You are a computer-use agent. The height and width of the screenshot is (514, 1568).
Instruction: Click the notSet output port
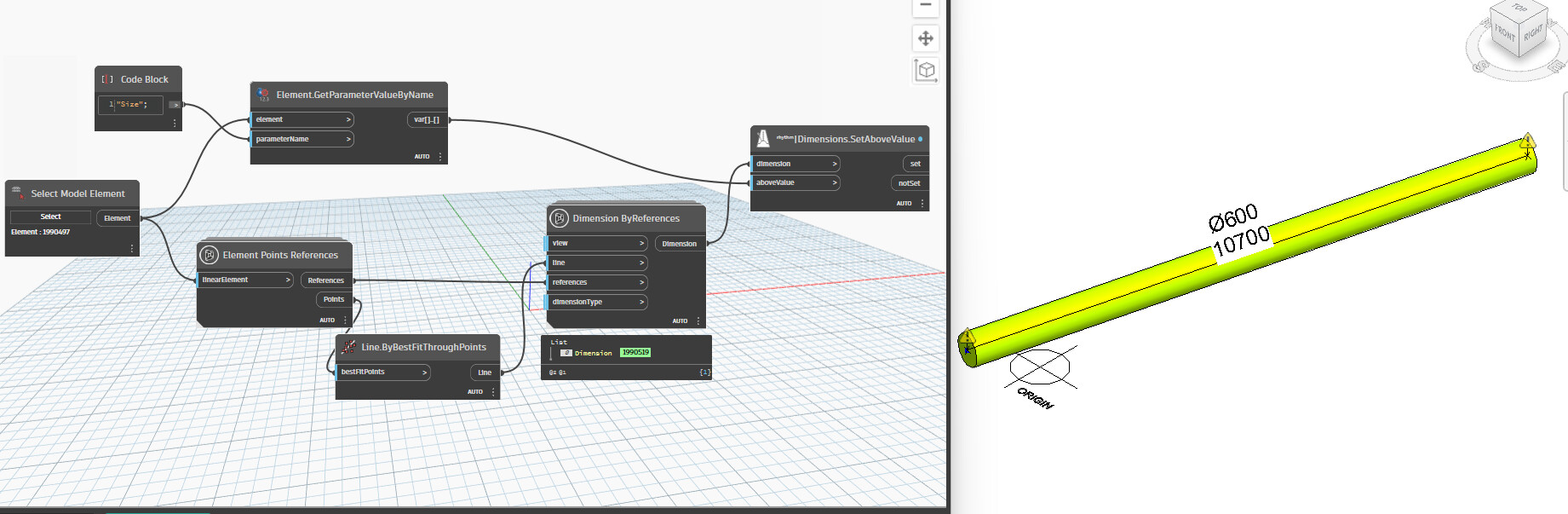click(910, 183)
